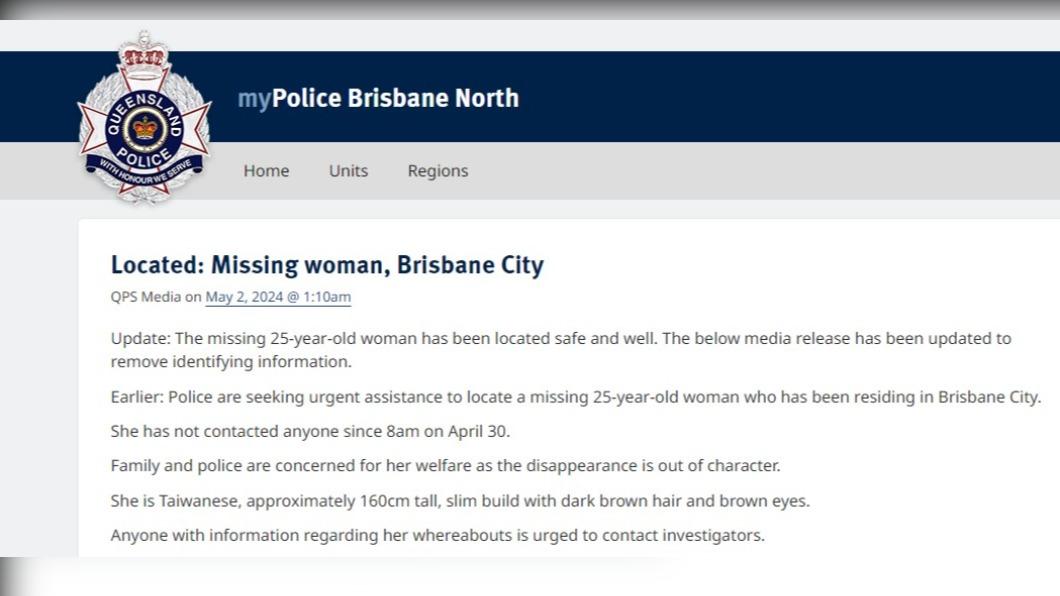Screen dimensions: 1060x596
Task: Click the 'remove identifying information.' text line
Action: tap(231, 362)
